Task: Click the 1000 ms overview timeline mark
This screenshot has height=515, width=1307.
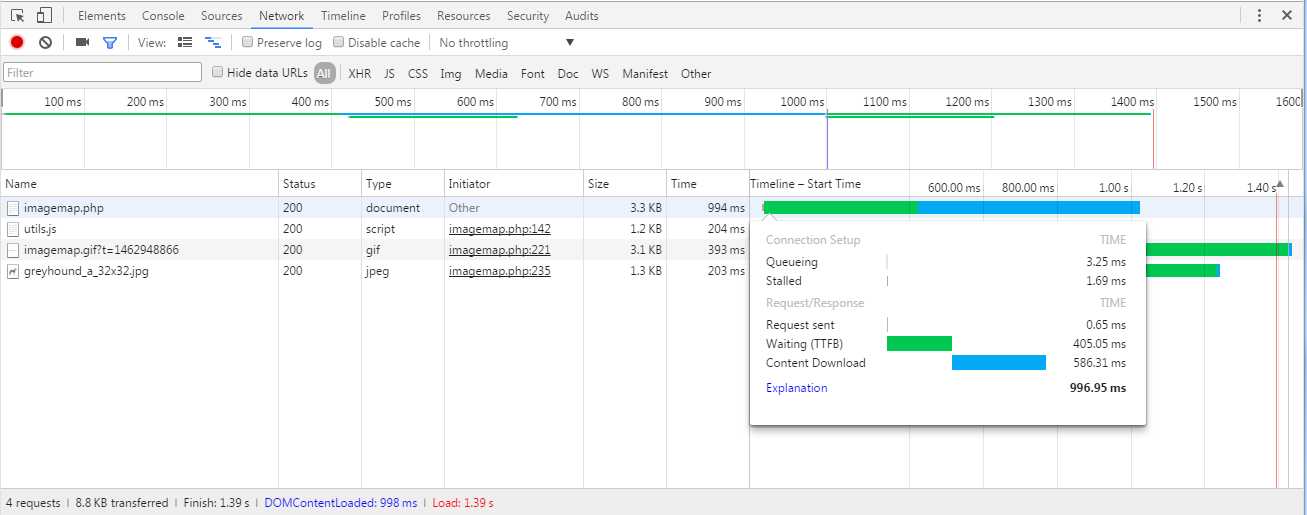Action: (x=802, y=102)
